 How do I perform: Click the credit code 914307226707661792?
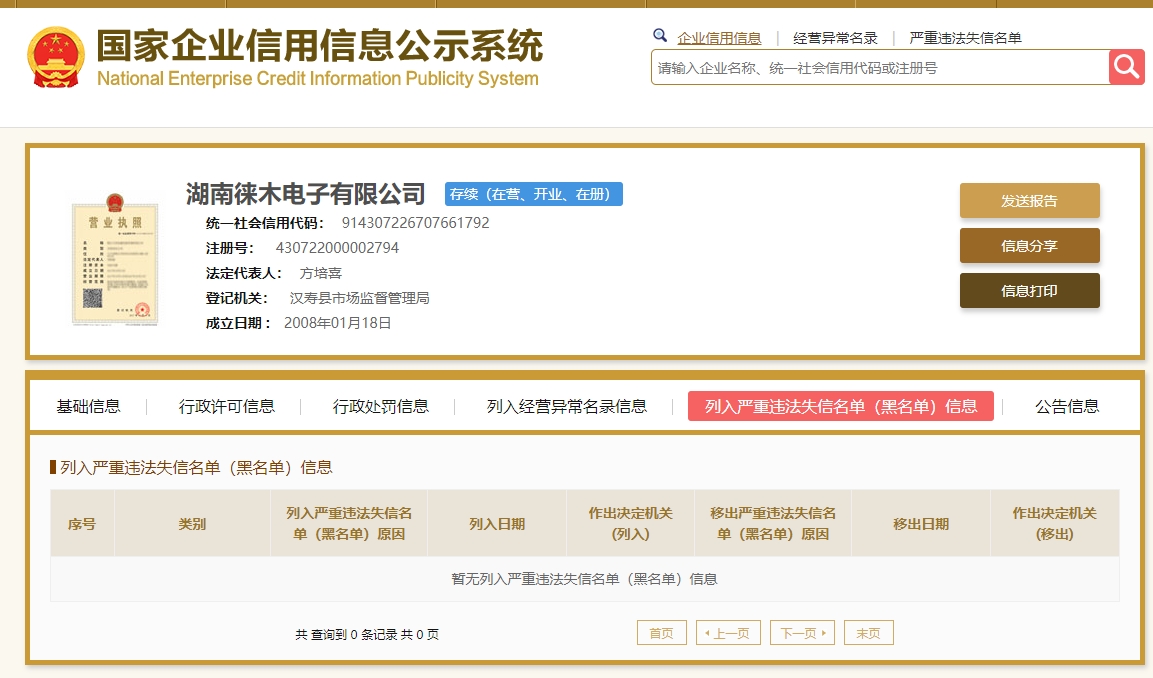[x=415, y=223]
